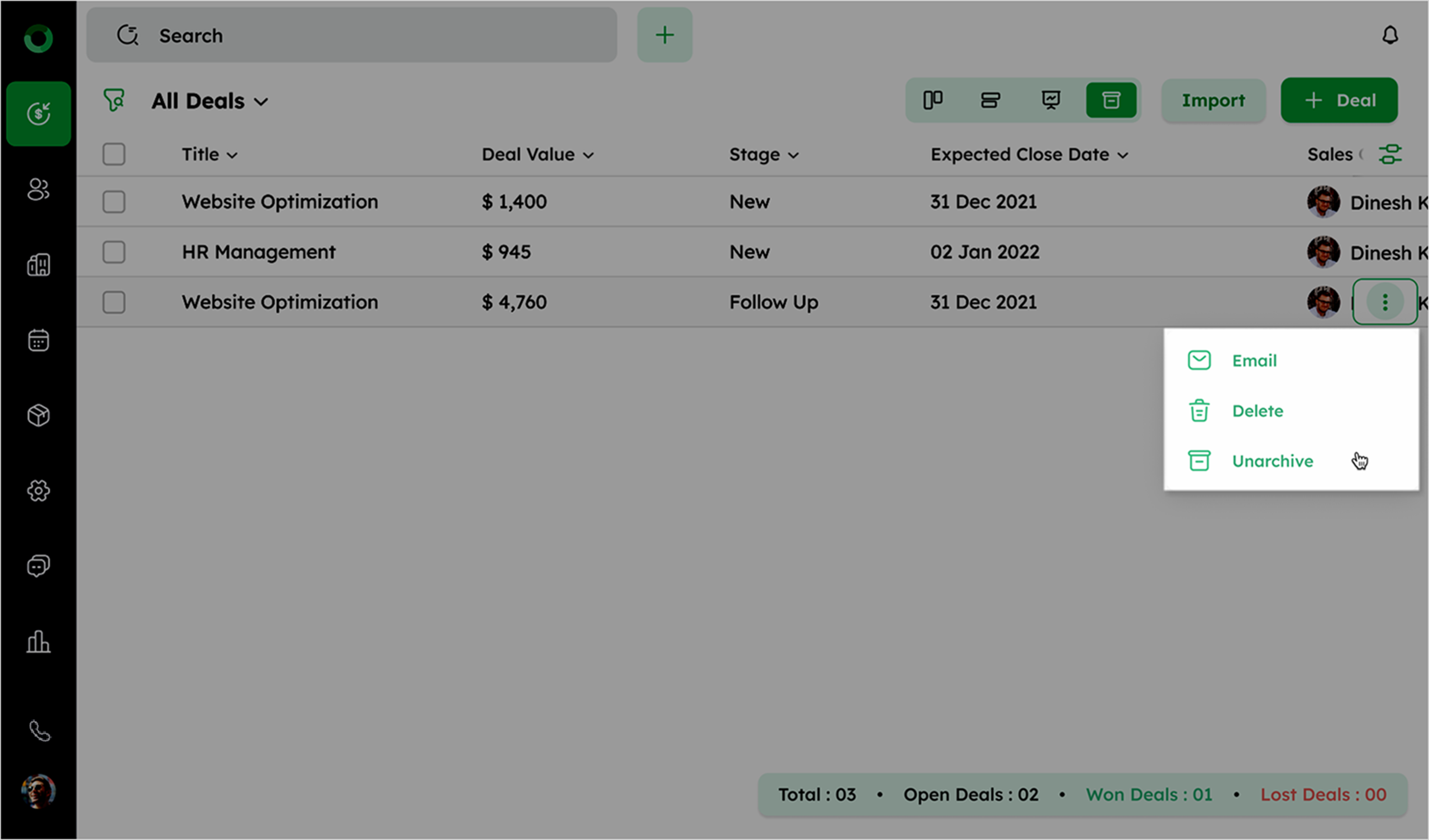Select Unarchive from the context menu
This screenshot has height=840, width=1429.
coord(1272,461)
